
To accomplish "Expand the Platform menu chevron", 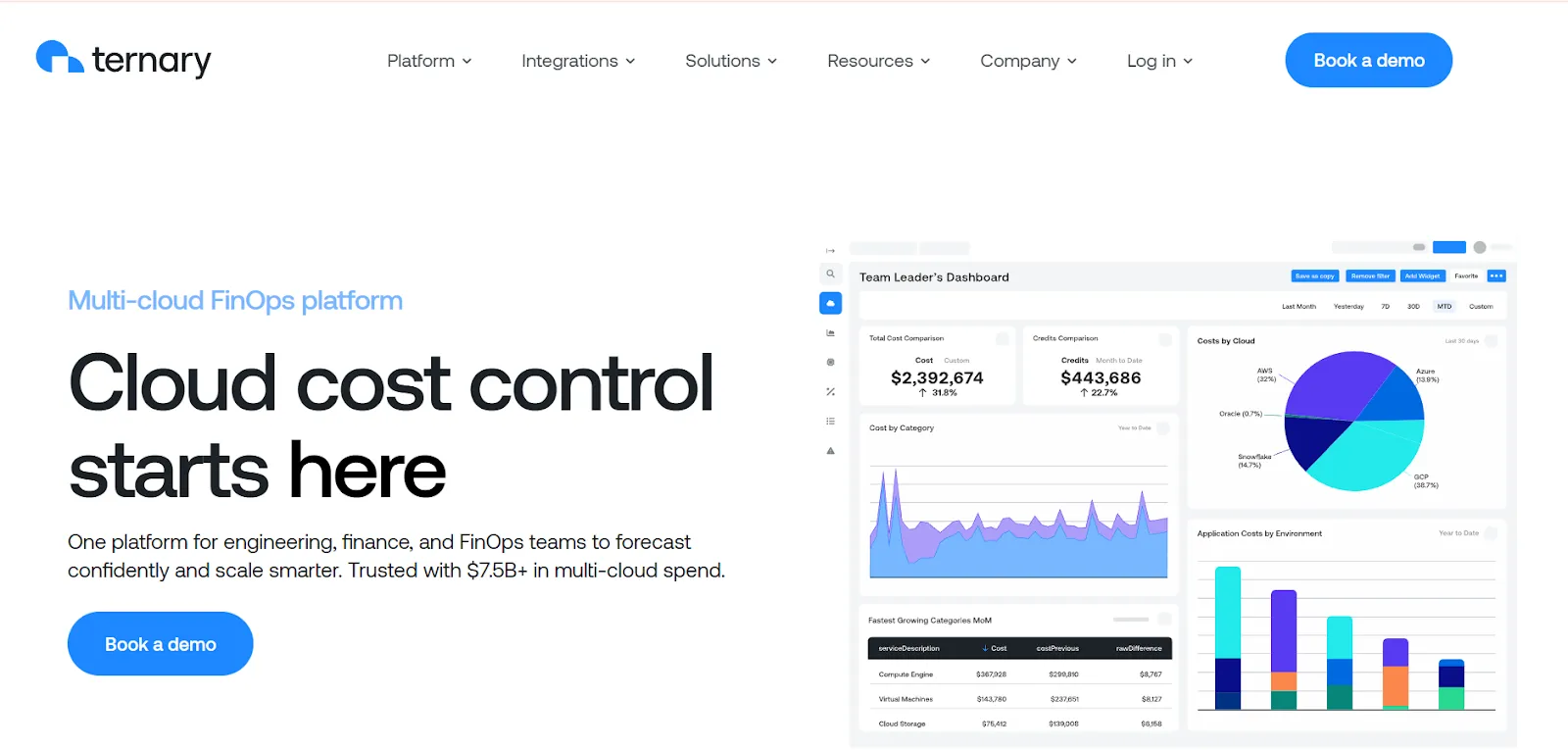I will coord(467,61).
